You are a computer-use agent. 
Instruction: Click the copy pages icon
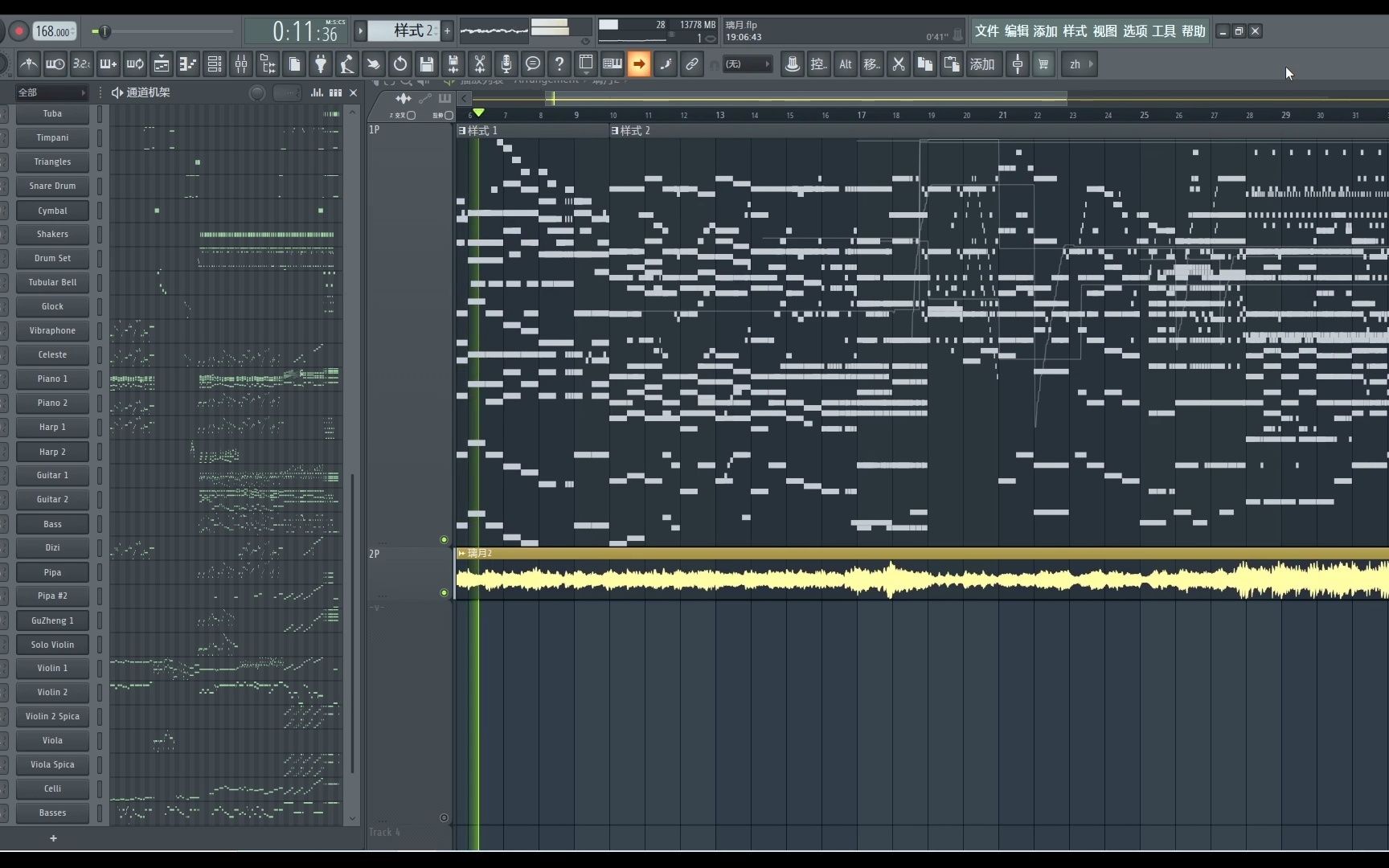(x=925, y=64)
